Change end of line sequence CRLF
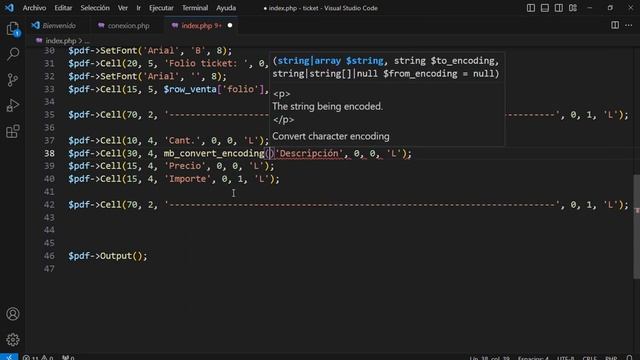Screen dimensions: 640x360 [589, 358]
